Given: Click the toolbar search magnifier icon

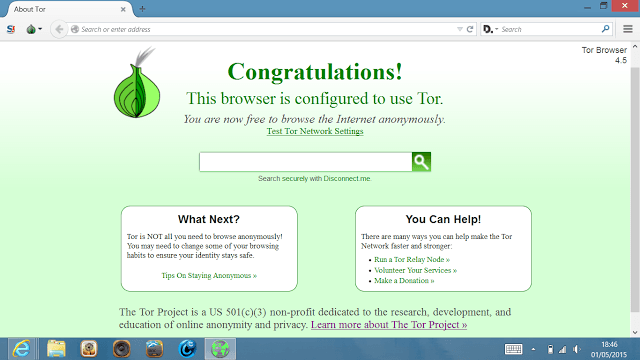Looking at the screenshot, I should click(x=605, y=29).
